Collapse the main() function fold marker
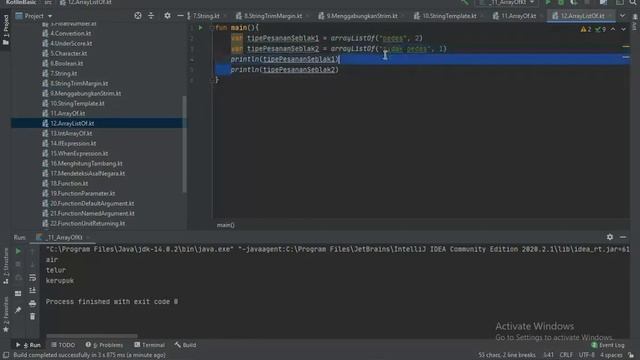 [211, 28]
